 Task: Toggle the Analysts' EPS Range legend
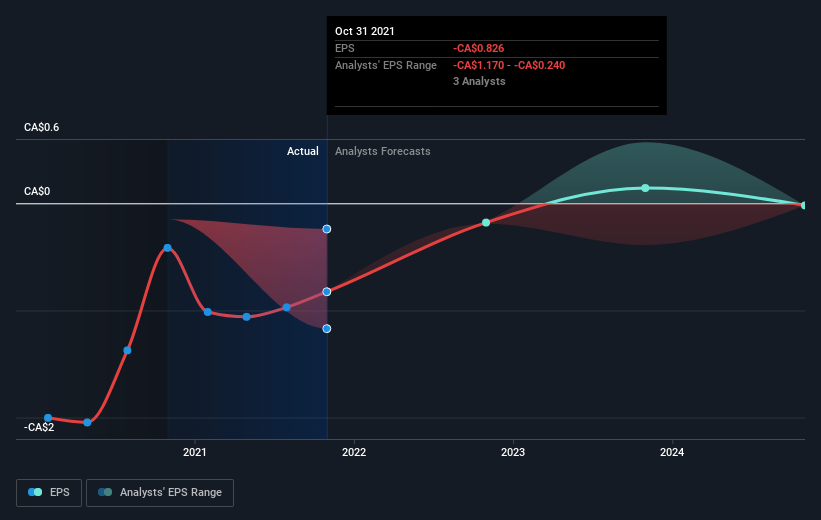click(160, 492)
